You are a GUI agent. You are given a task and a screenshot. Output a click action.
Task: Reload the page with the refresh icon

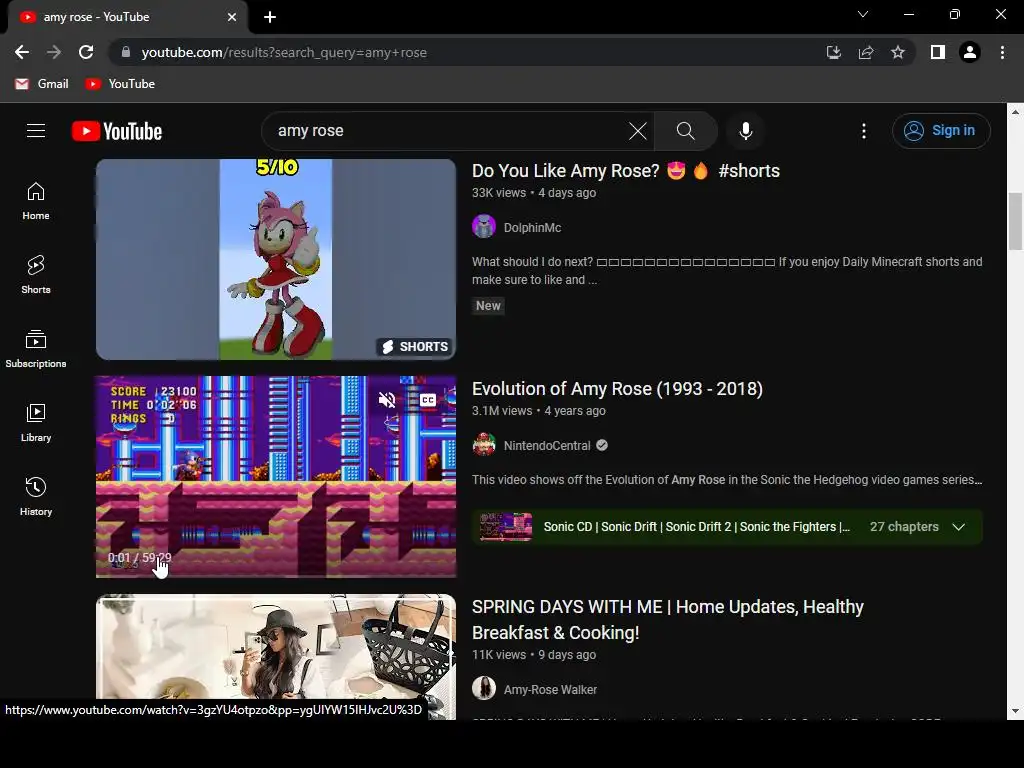point(86,52)
